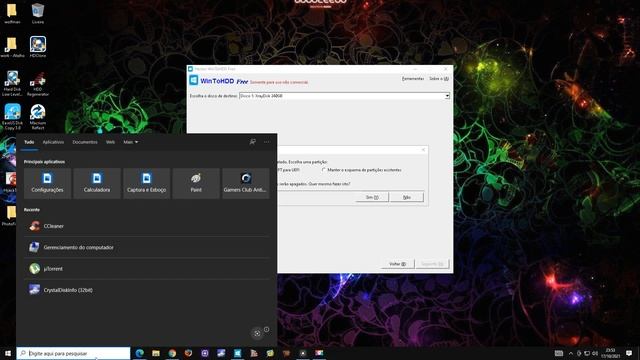Launch the Paint app tile

click(196, 183)
